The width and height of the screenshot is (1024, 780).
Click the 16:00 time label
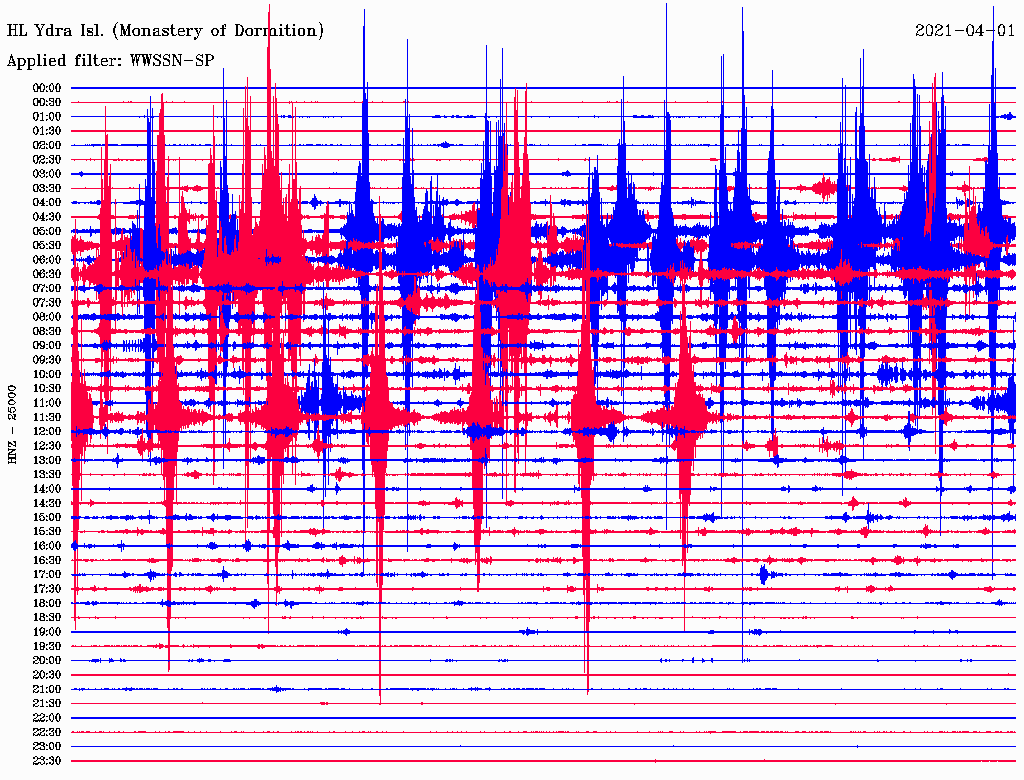tap(47, 547)
